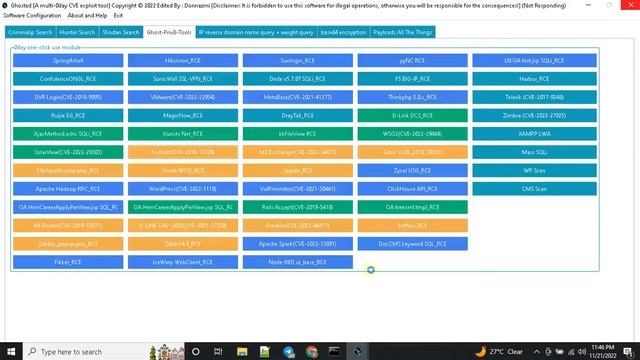The height and width of the screenshot is (360, 640).
Task: Click the blue OA HrmCareerApplyPerView.jsp button
Action: click(x=68, y=207)
